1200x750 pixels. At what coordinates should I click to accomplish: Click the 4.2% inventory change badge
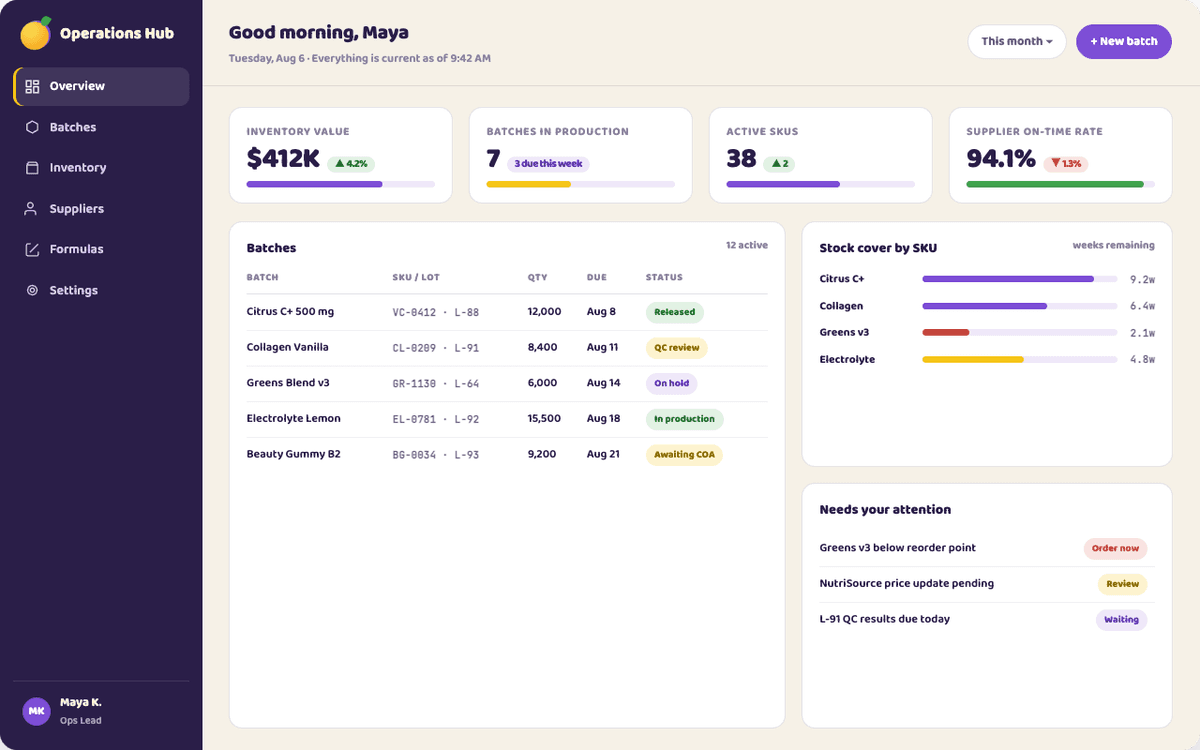pos(351,164)
